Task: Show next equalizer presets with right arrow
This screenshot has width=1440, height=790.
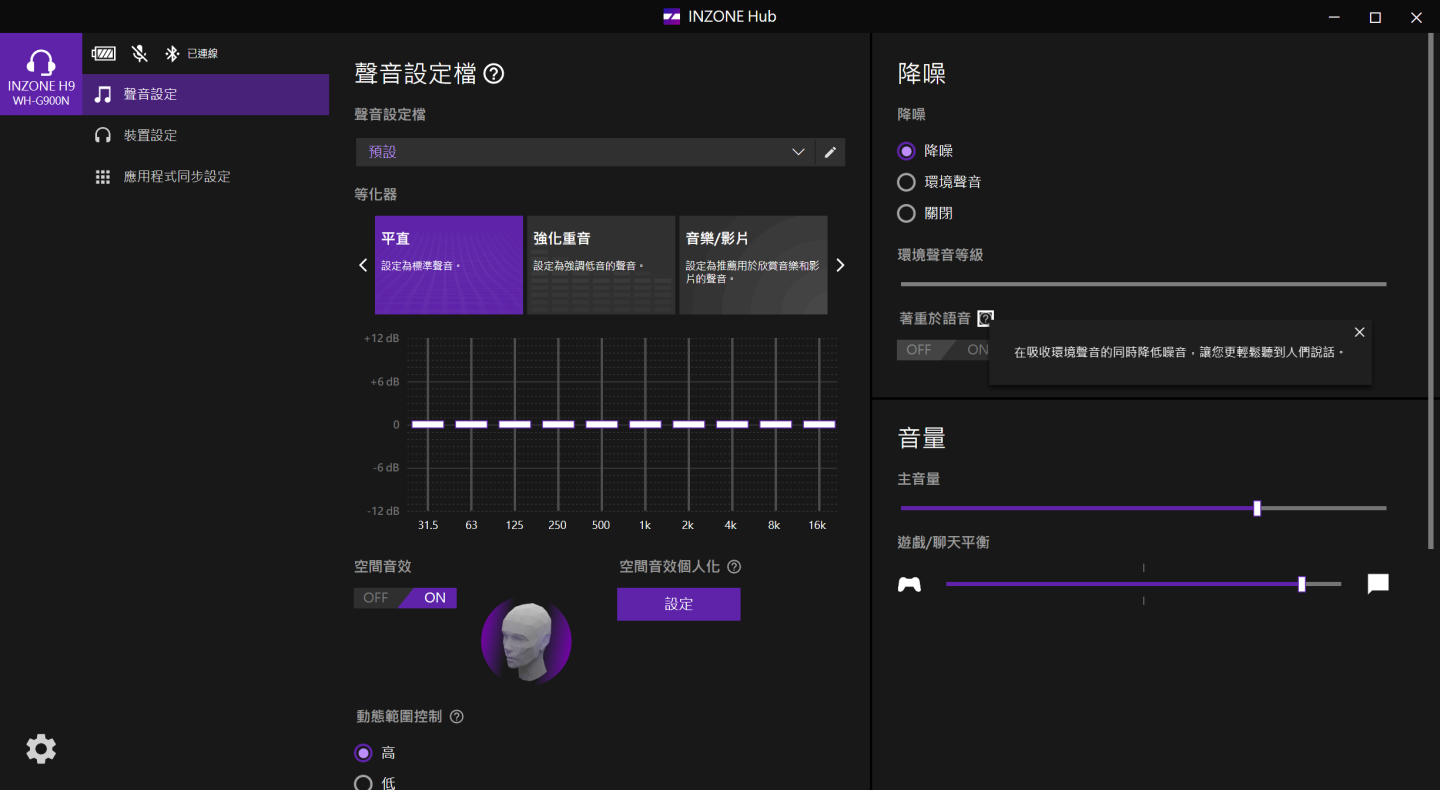Action: [x=840, y=265]
